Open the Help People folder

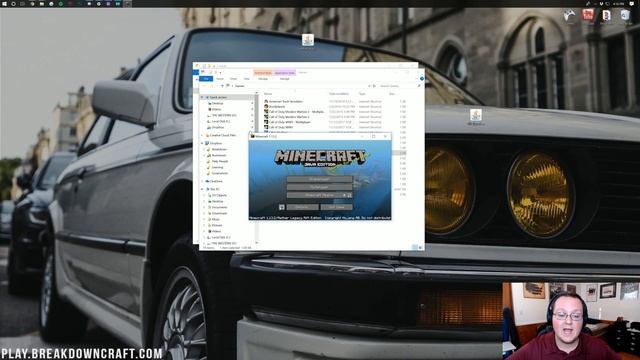220,161
